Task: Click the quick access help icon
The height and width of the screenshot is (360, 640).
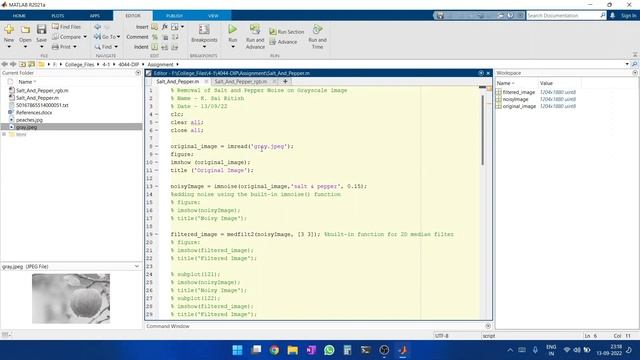Action: pos(510,16)
